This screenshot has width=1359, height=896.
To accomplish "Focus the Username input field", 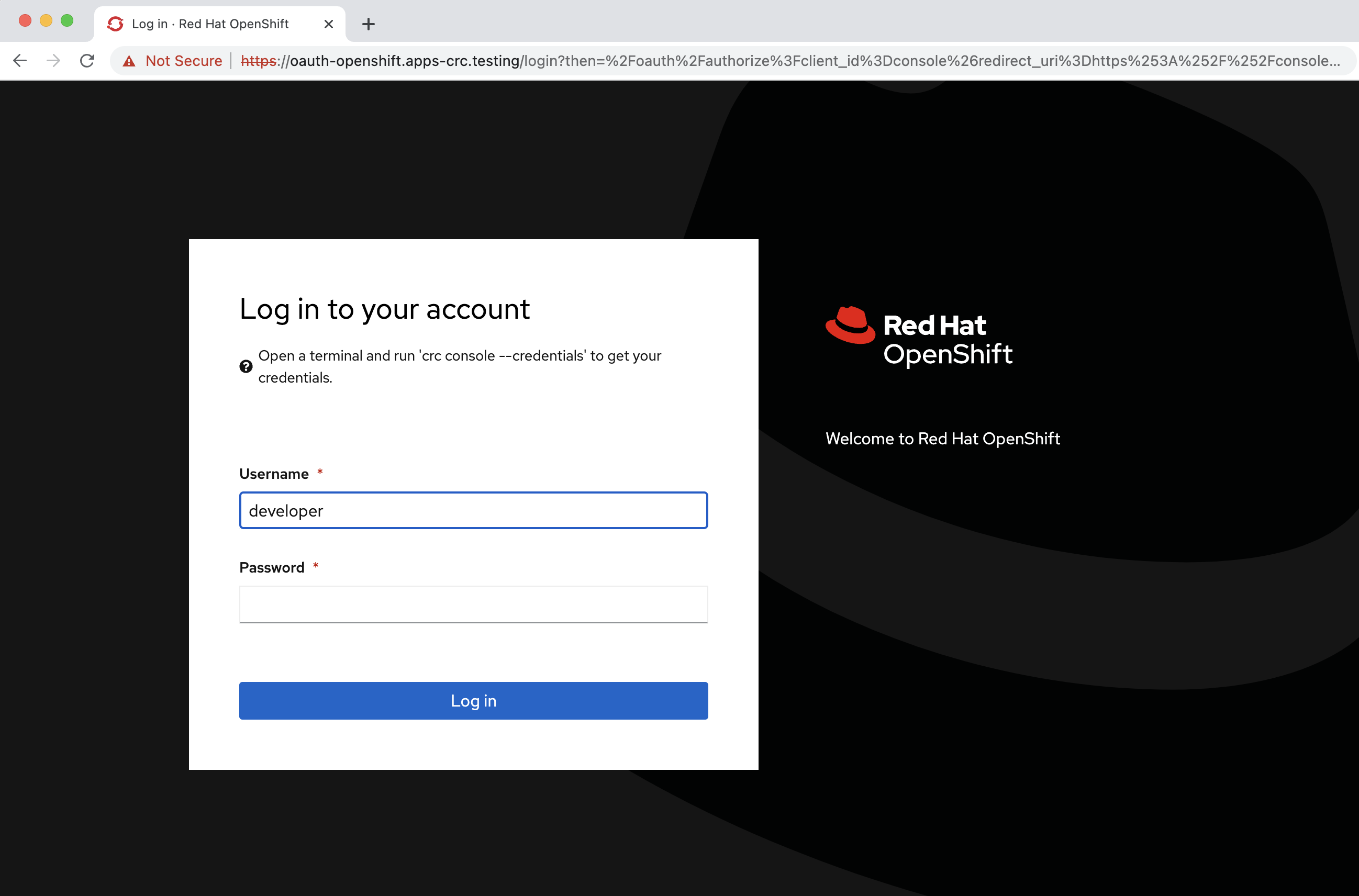I will [473, 510].
